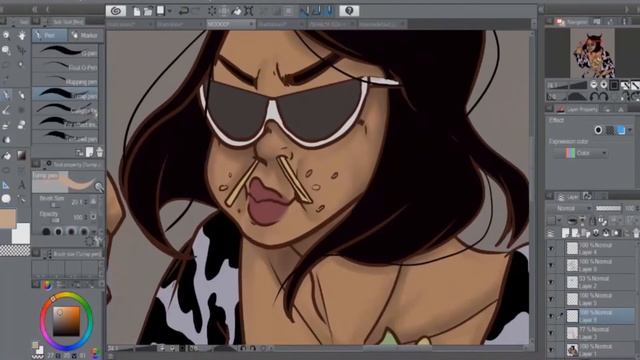
Task: Switch to the Pen sub tool tab
Action: [x=50, y=36]
